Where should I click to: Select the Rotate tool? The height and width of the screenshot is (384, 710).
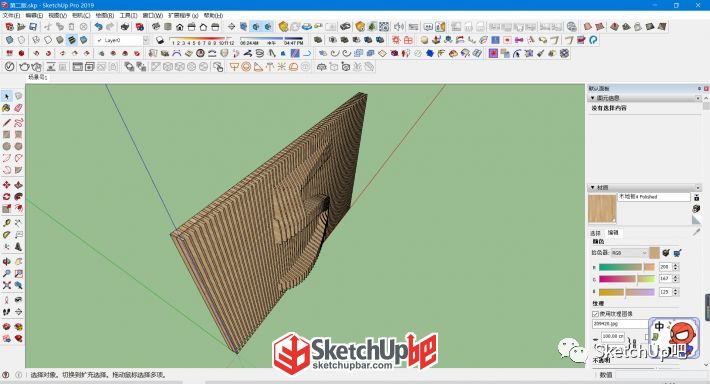pyautogui.click(x=6, y=197)
